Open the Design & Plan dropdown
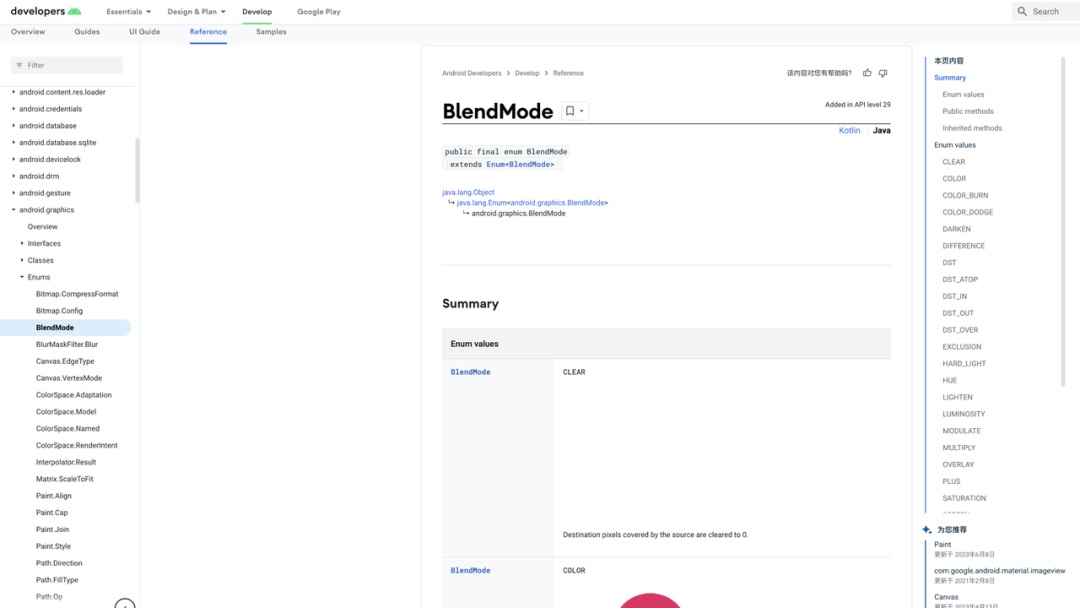 click(x=196, y=12)
